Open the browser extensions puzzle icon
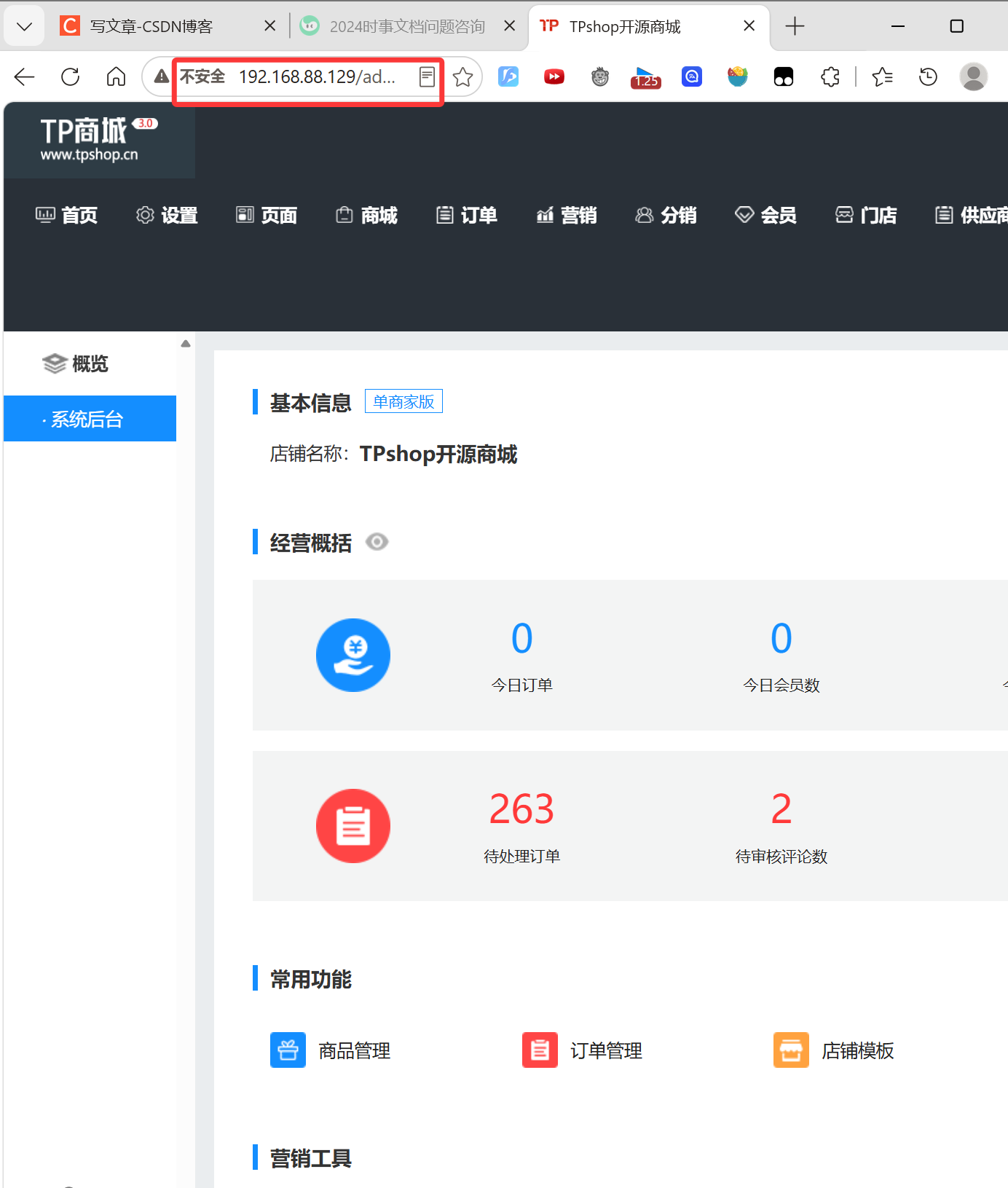The width and height of the screenshot is (1008, 1188). pyautogui.click(x=830, y=76)
